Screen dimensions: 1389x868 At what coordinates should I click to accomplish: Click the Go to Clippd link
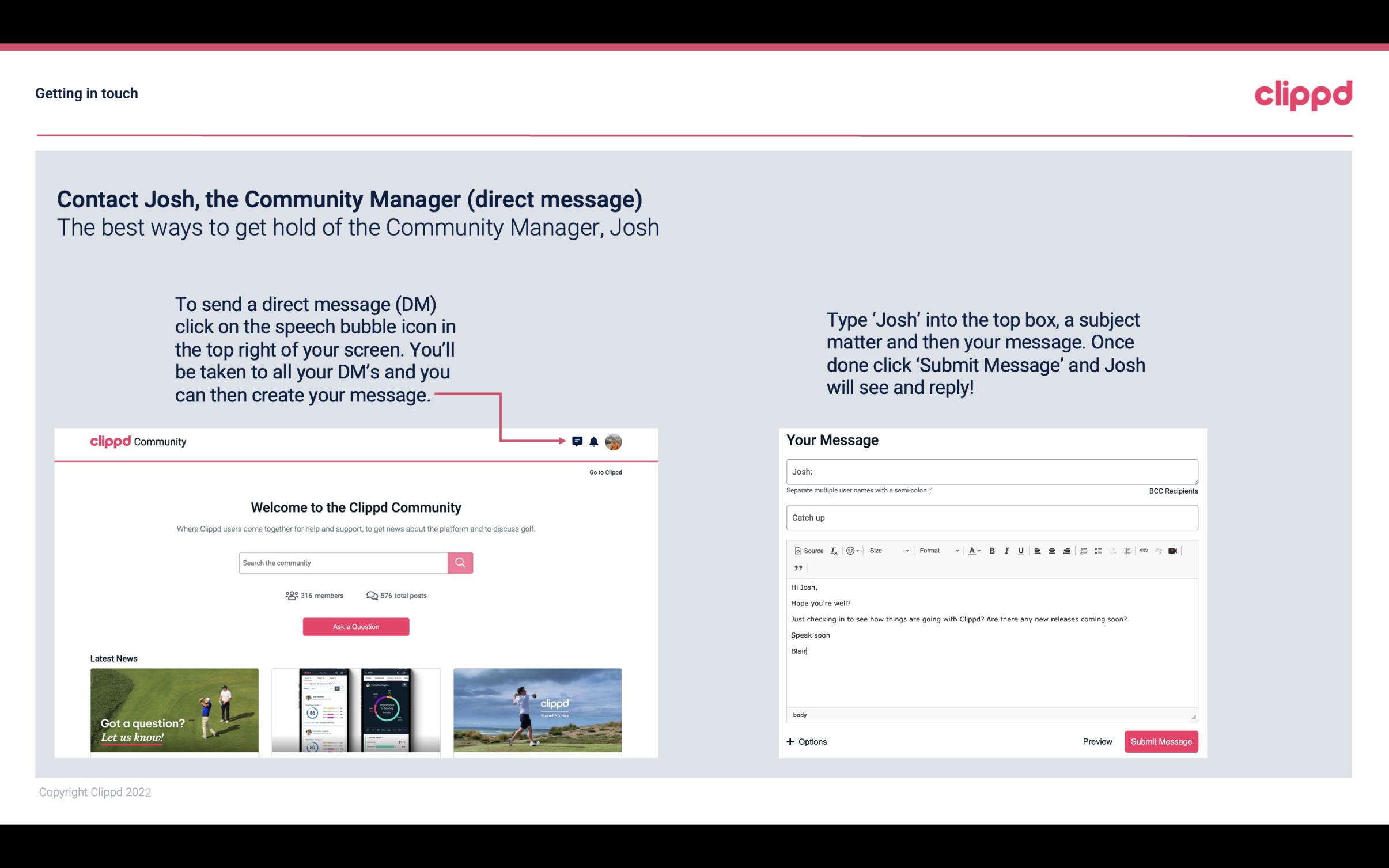[x=604, y=472]
